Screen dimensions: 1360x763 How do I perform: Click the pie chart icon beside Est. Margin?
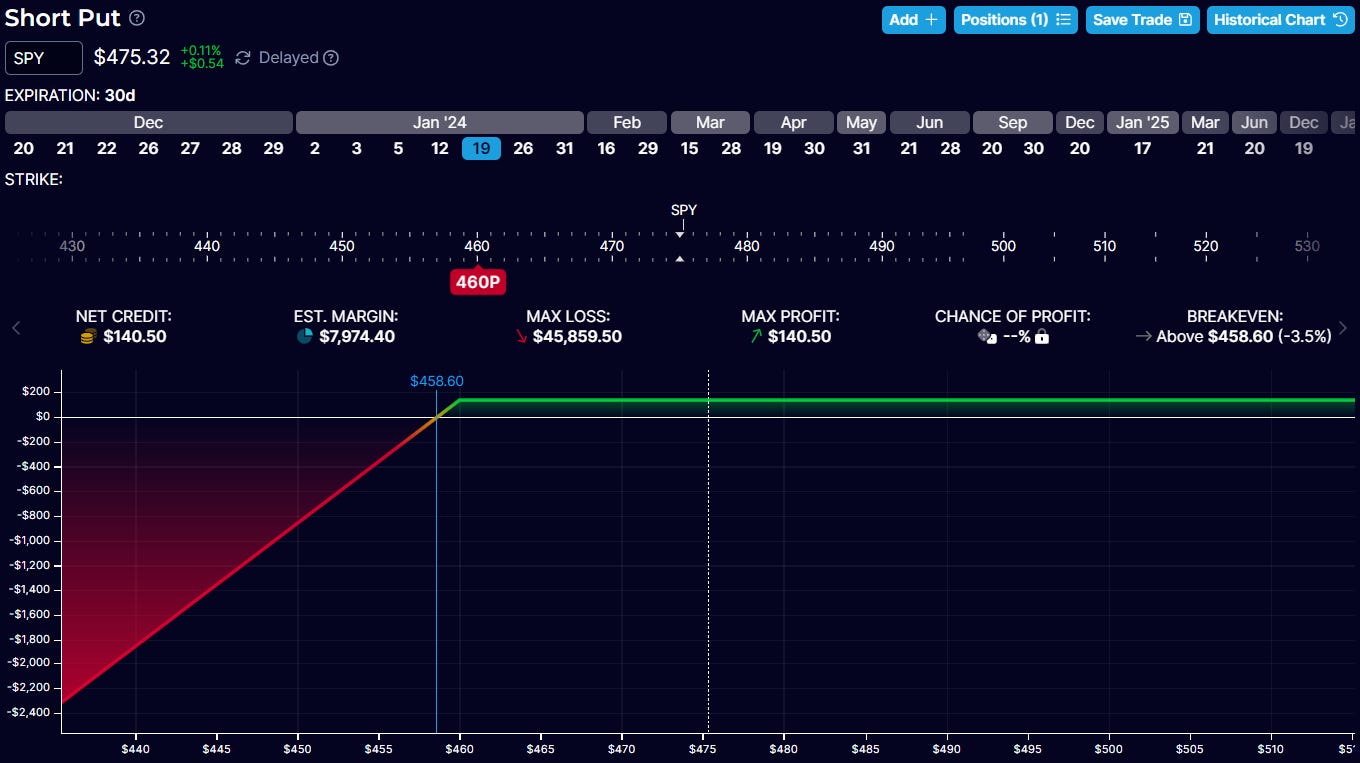305,337
